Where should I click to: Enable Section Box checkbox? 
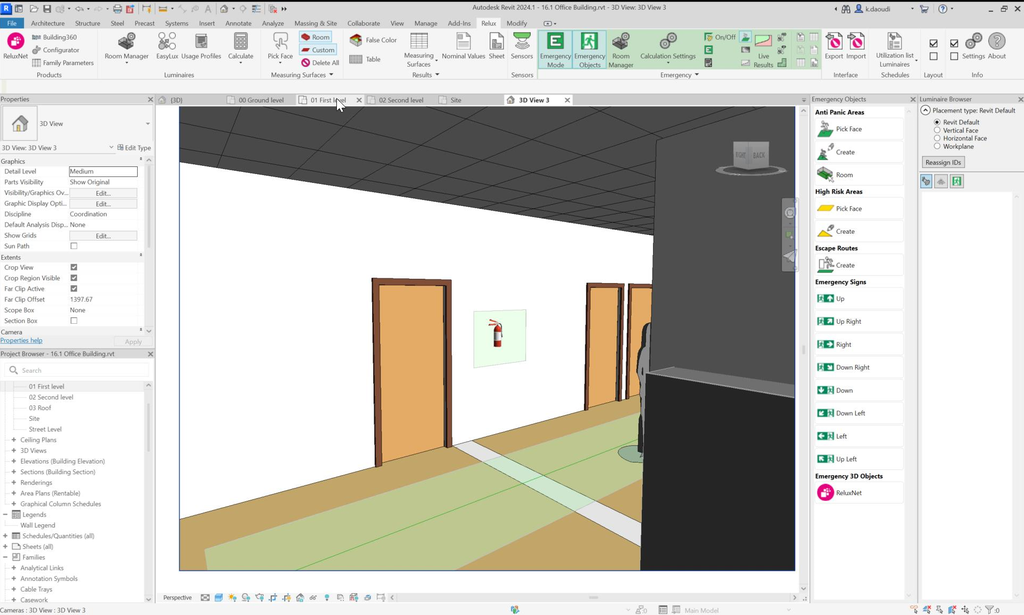tap(74, 321)
